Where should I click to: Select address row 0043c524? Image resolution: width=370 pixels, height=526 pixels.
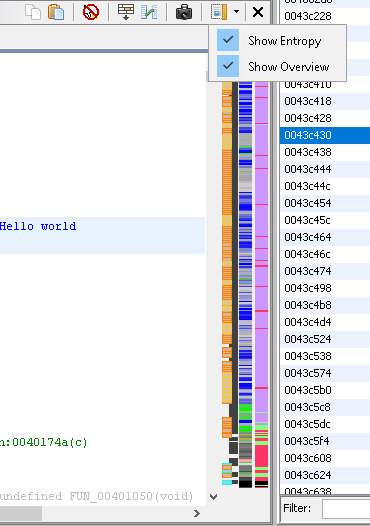pos(325,339)
